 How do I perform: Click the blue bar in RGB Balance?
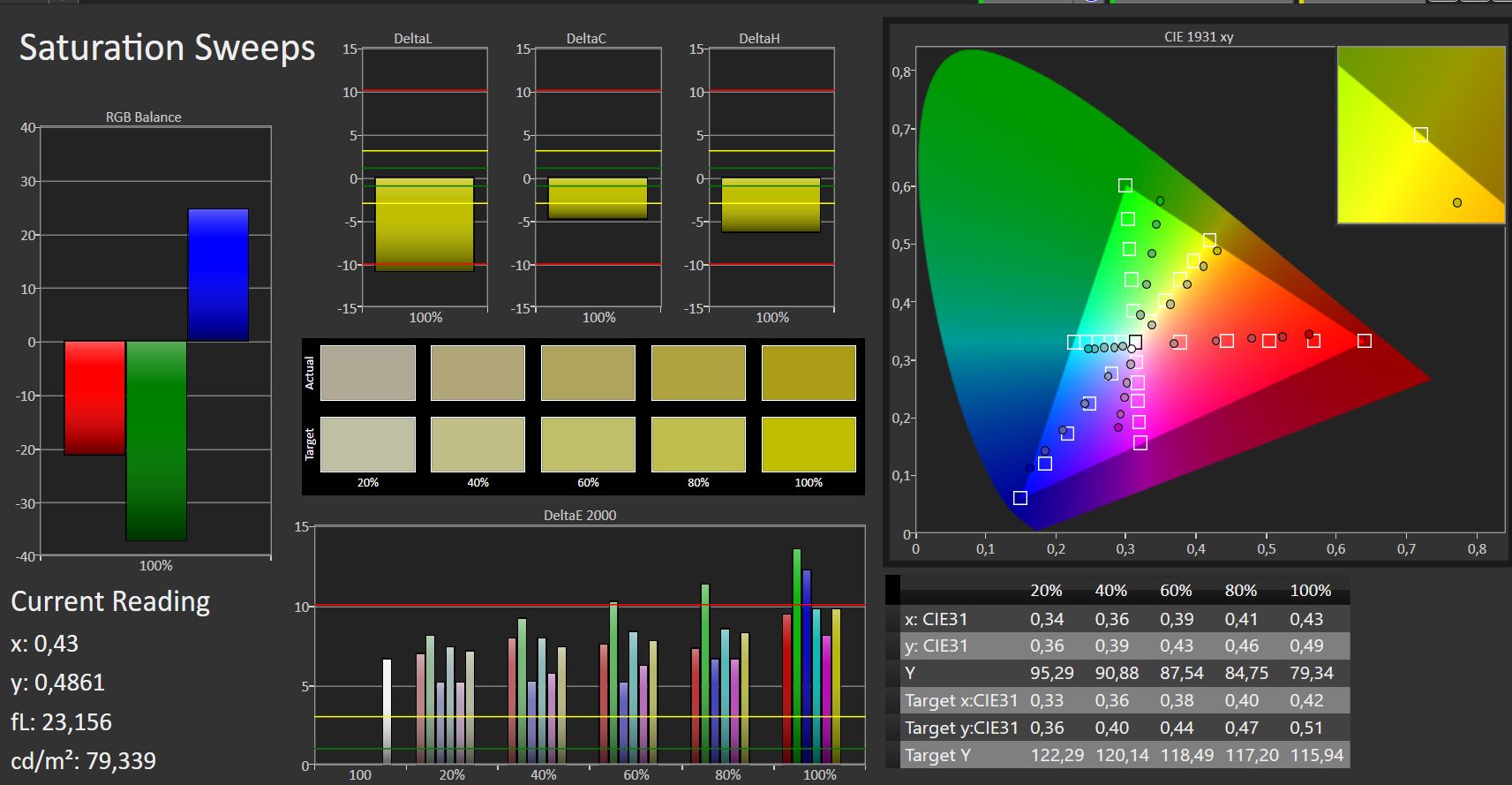[218, 275]
